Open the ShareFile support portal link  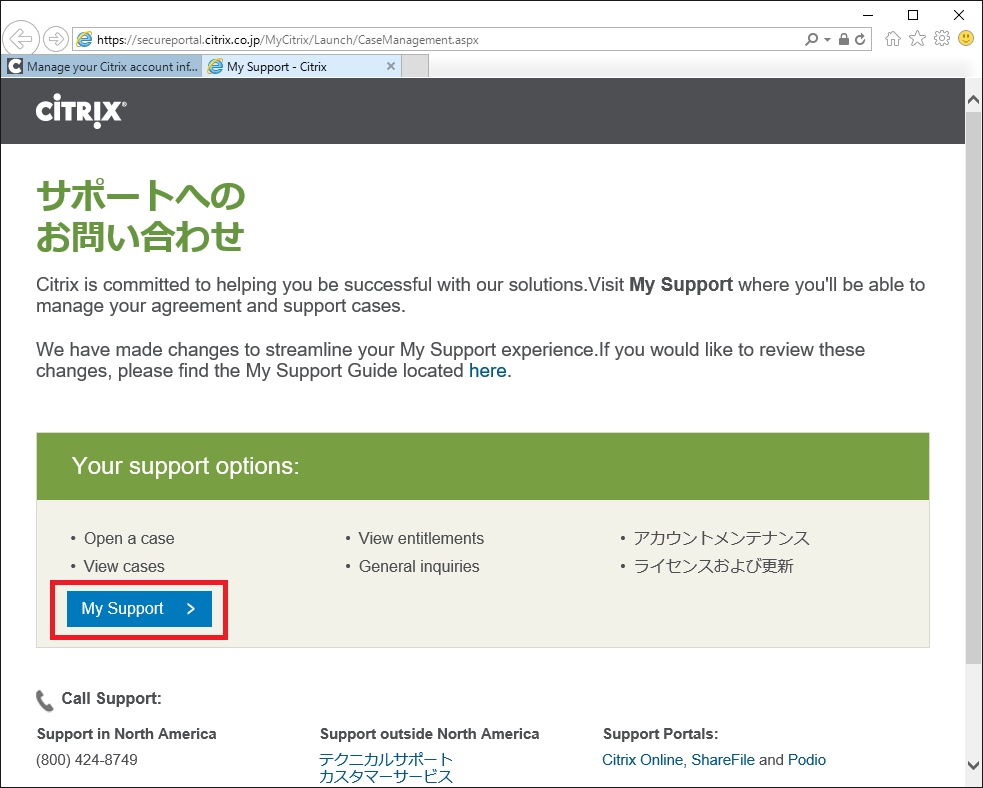point(722,760)
